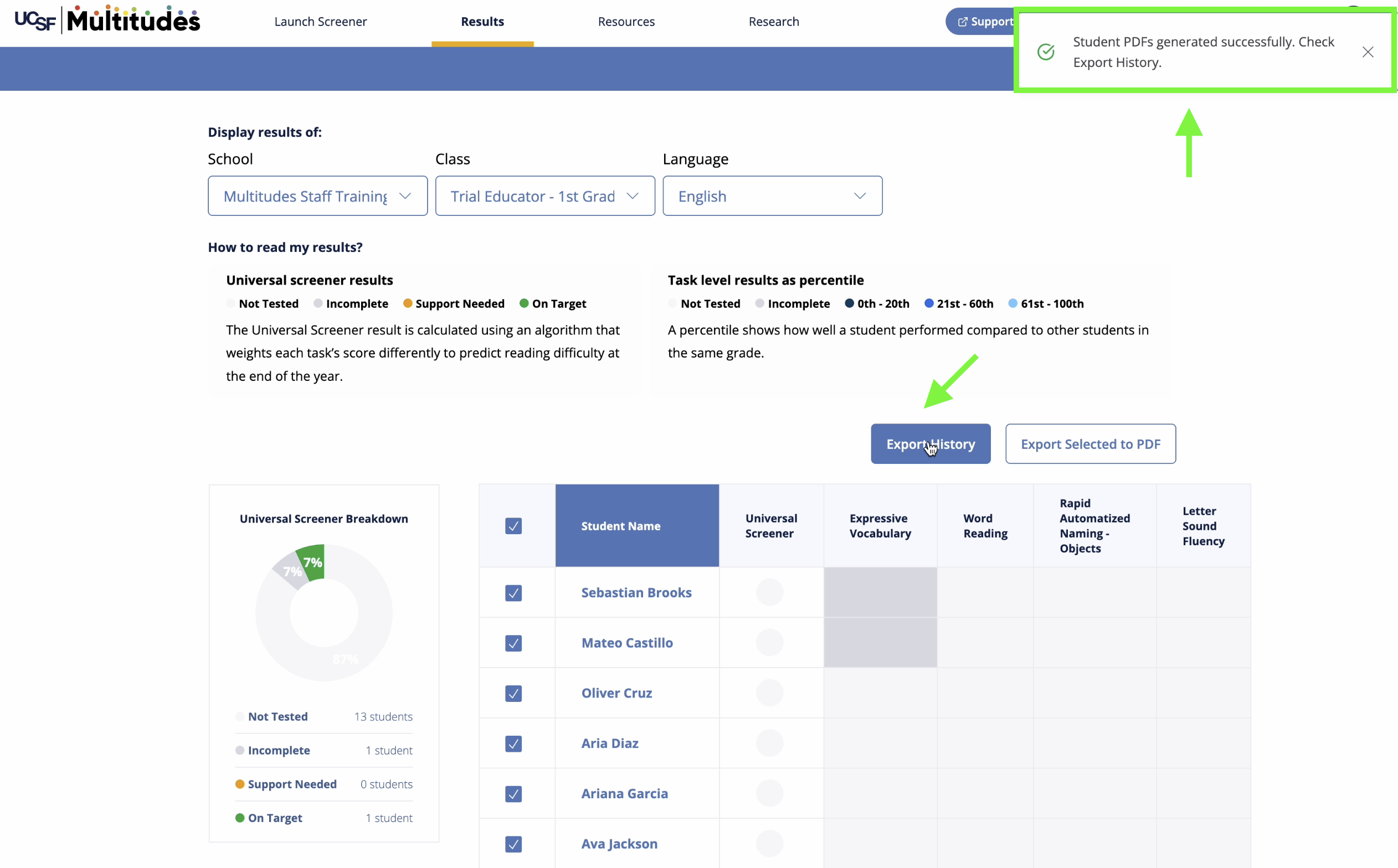This screenshot has width=1398, height=868.
Task: Click the green success checkmark icon
Action: pos(1046,51)
